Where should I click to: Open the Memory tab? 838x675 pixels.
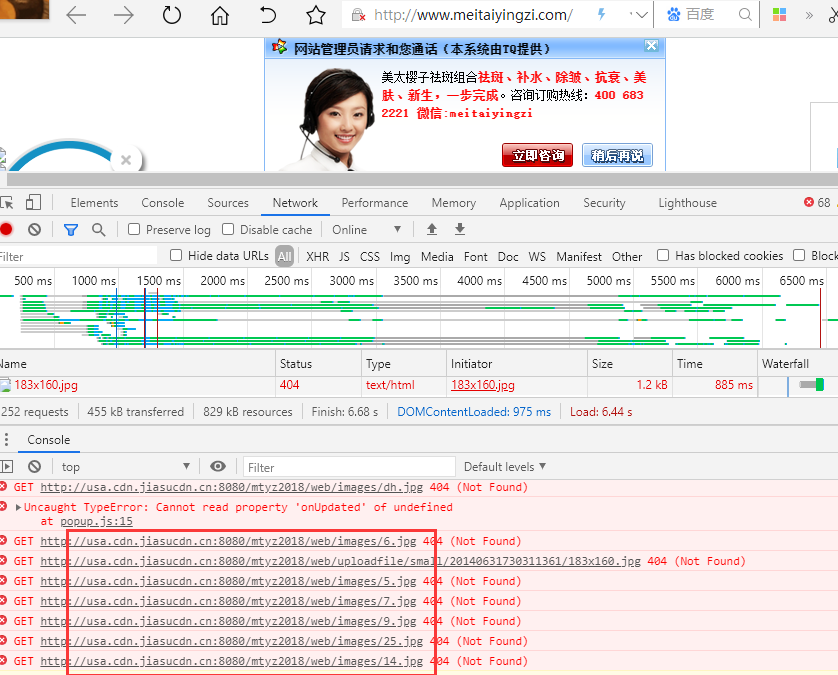click(454, 203)
